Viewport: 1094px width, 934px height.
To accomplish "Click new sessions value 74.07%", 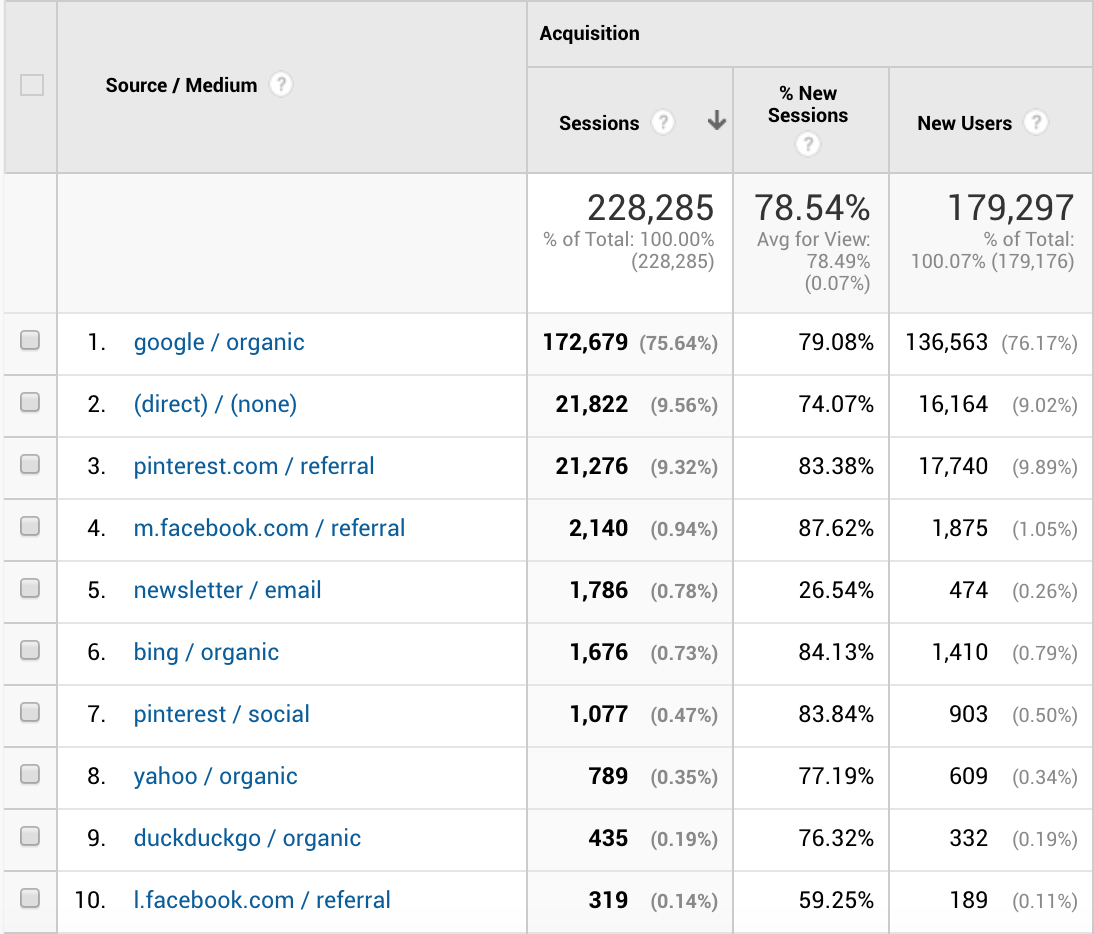I will click(836, 405).
